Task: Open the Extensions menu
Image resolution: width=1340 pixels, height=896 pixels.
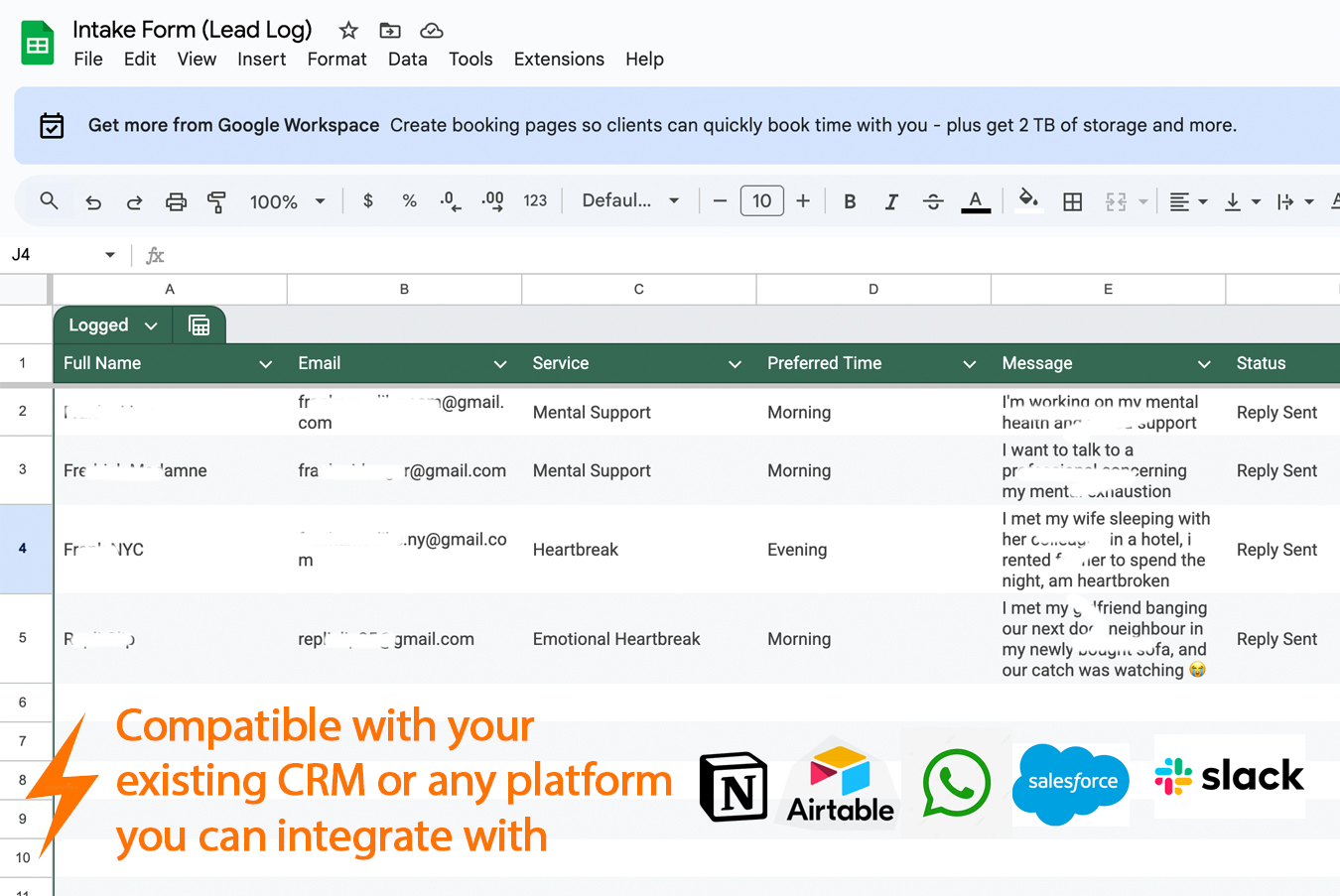Action: [559, 60]
